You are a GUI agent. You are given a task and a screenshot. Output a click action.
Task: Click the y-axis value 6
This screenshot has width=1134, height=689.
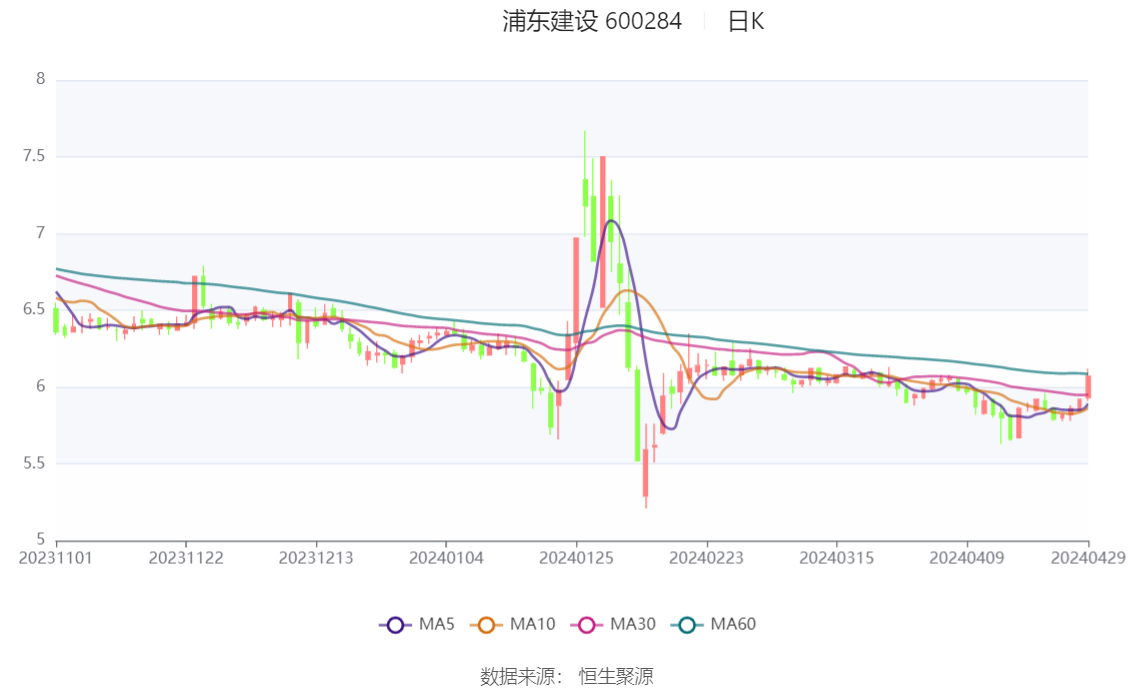click(40, 386)
